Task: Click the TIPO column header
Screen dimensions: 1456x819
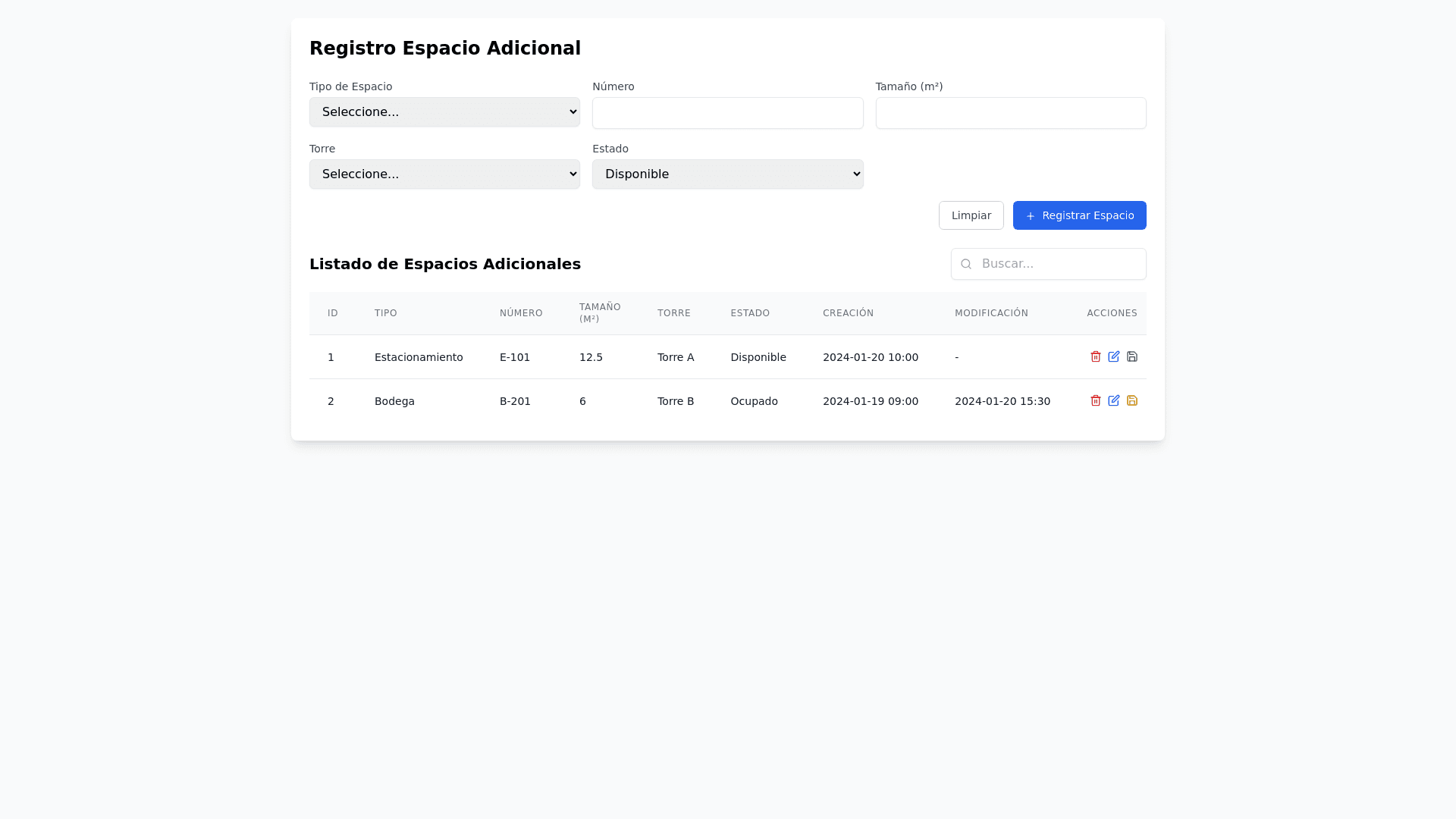Action: tap(385, 313)
